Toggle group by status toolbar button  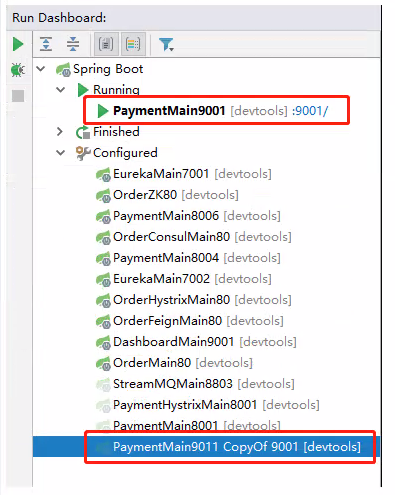coord(133,44)
